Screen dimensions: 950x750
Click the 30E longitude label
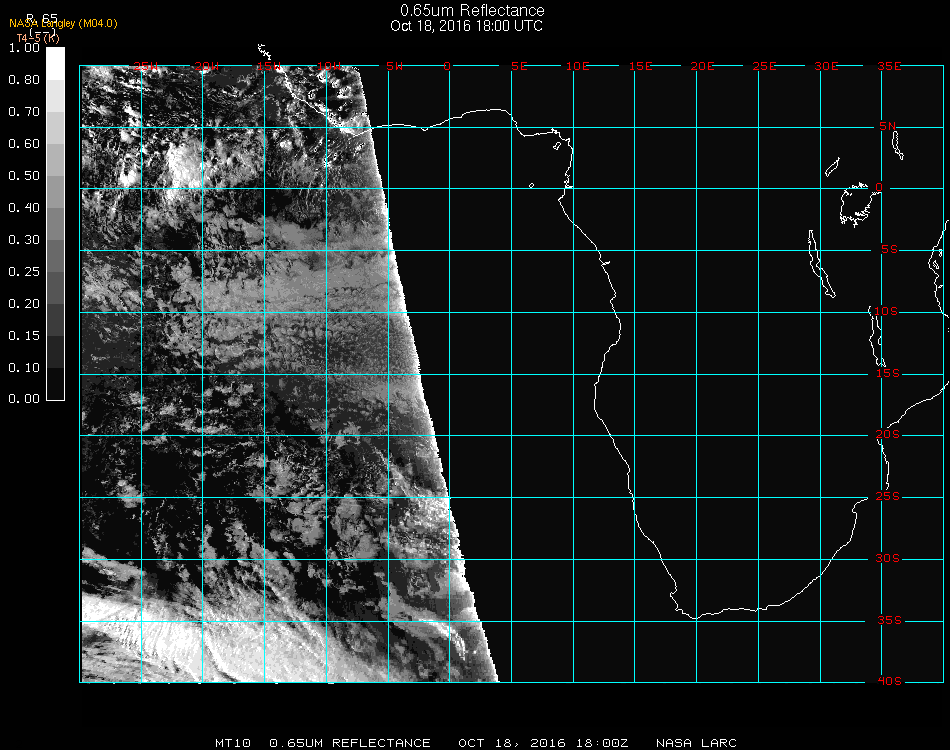[826, 67]
